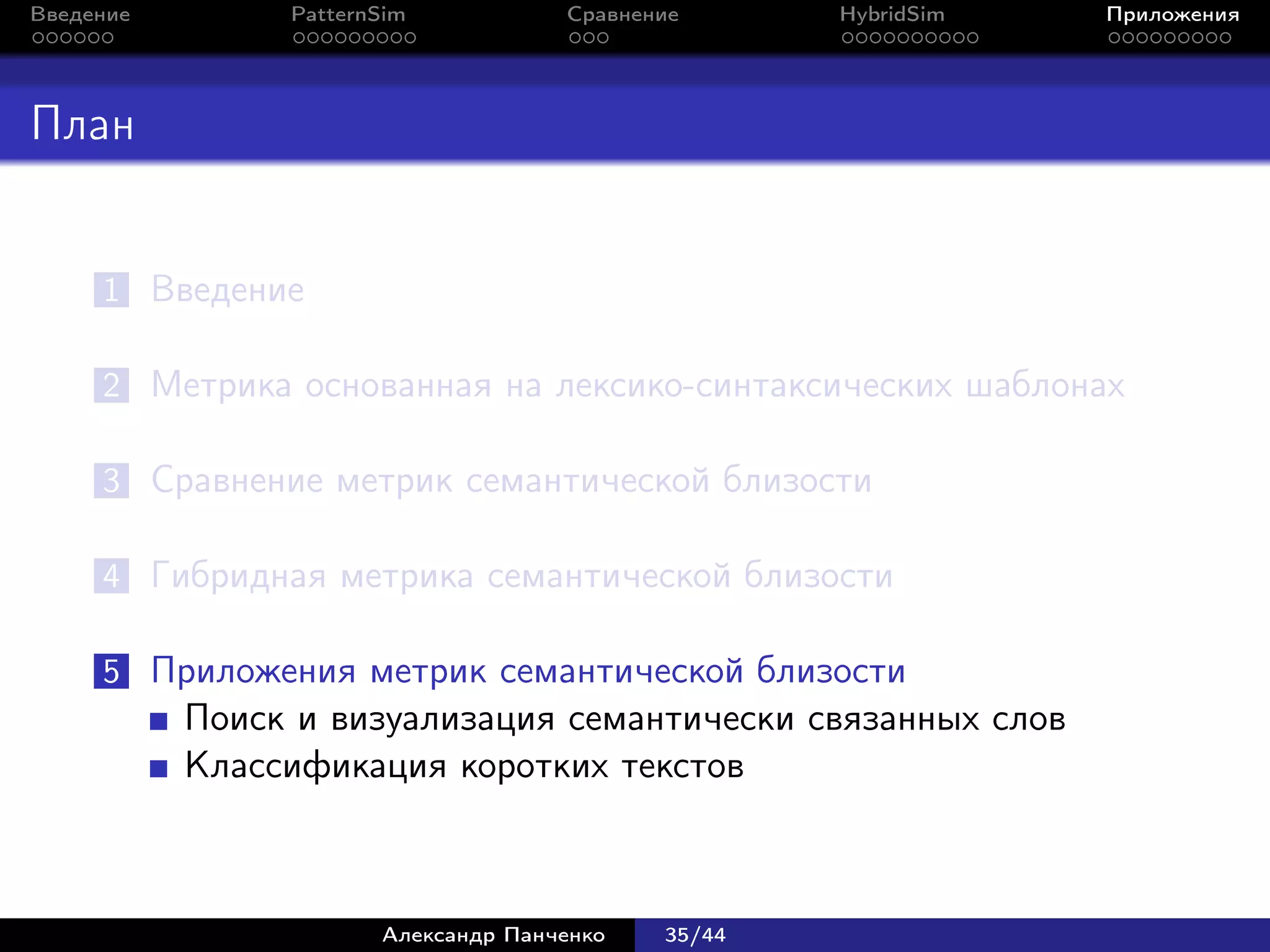Click the slide title План
The width and height of the screenshot is (1270, 952).
coord(82,123)
